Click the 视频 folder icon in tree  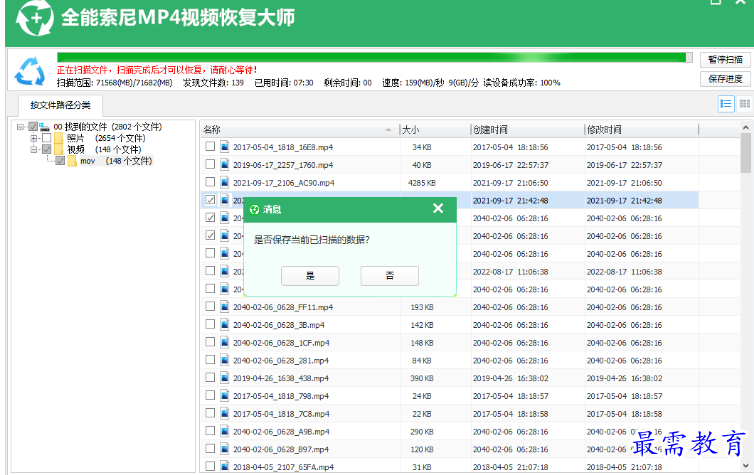(59, 150)
